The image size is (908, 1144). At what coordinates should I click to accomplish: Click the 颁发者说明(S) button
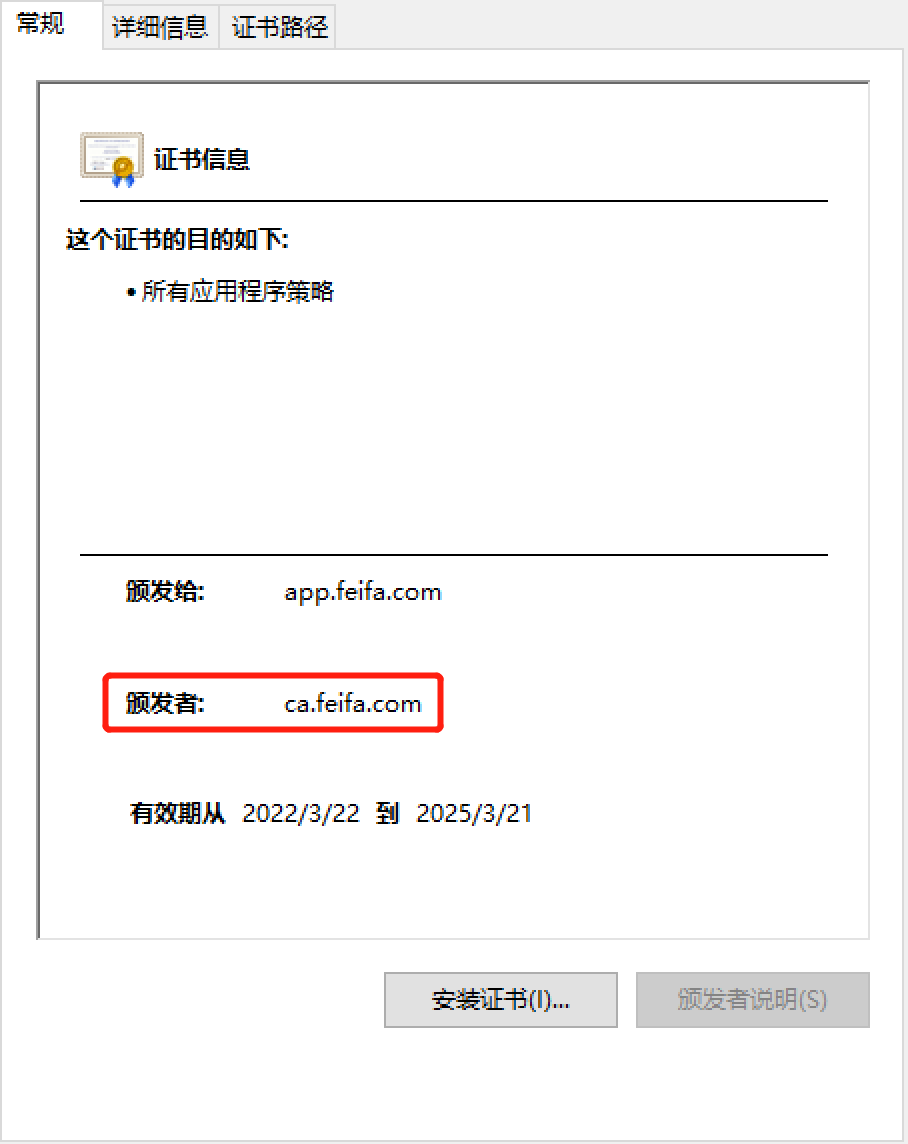click(x=753, y=1000)
